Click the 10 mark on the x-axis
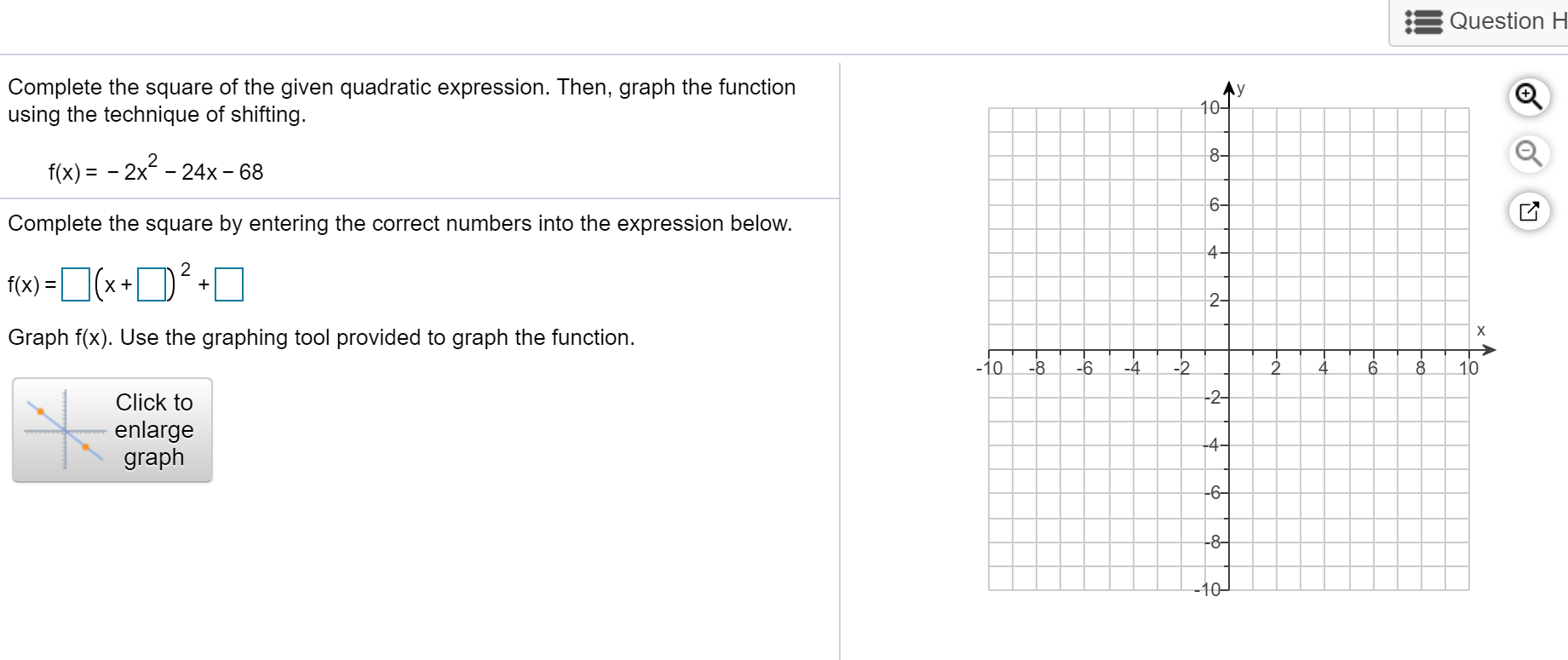 pyautogui.click(x=1468, y=369)
